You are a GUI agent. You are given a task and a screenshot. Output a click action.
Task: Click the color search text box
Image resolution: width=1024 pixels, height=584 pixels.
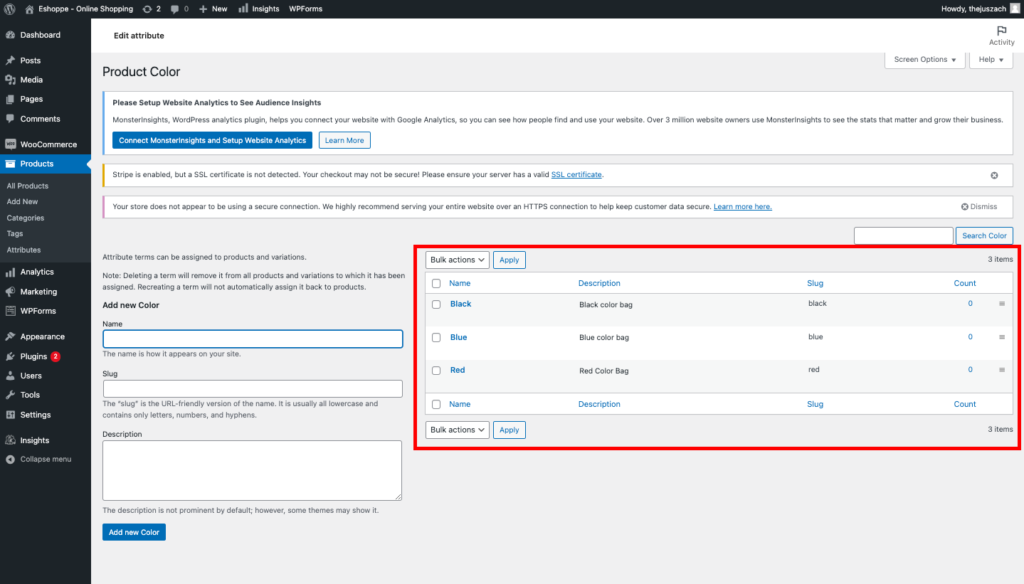point(903,236)
